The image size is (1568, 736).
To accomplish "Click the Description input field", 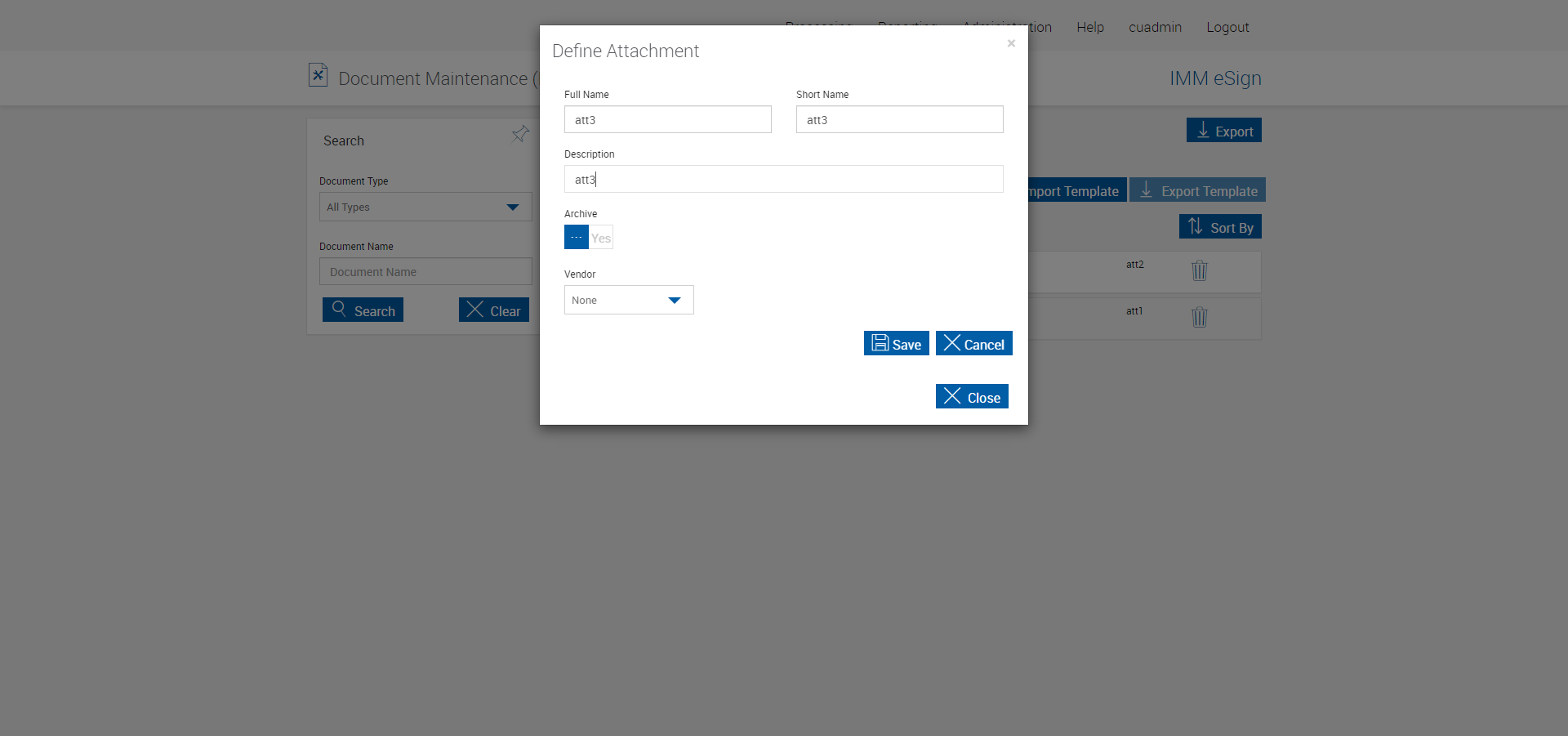I will [x=783, y=179].
